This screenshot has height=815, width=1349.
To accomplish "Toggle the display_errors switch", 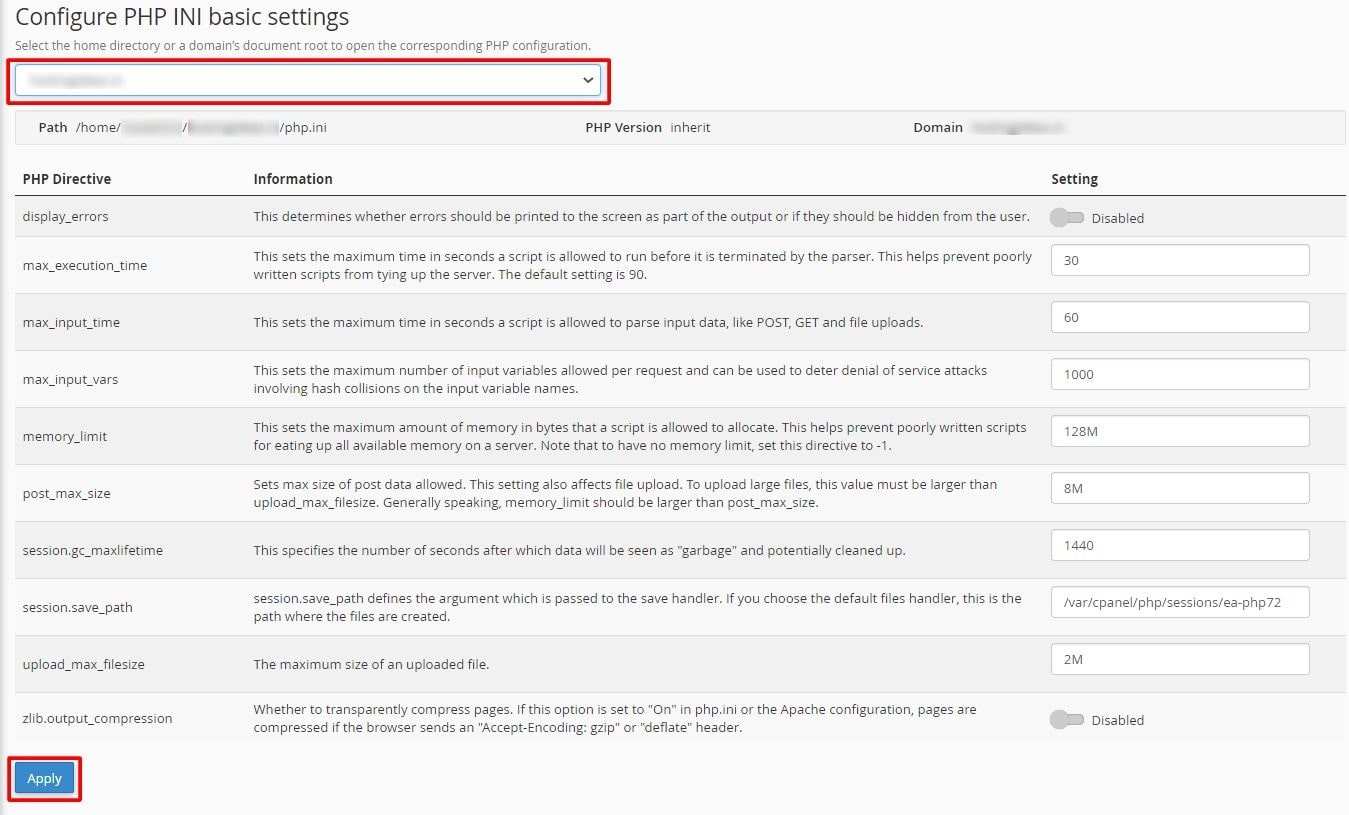I will (1066, 218).
